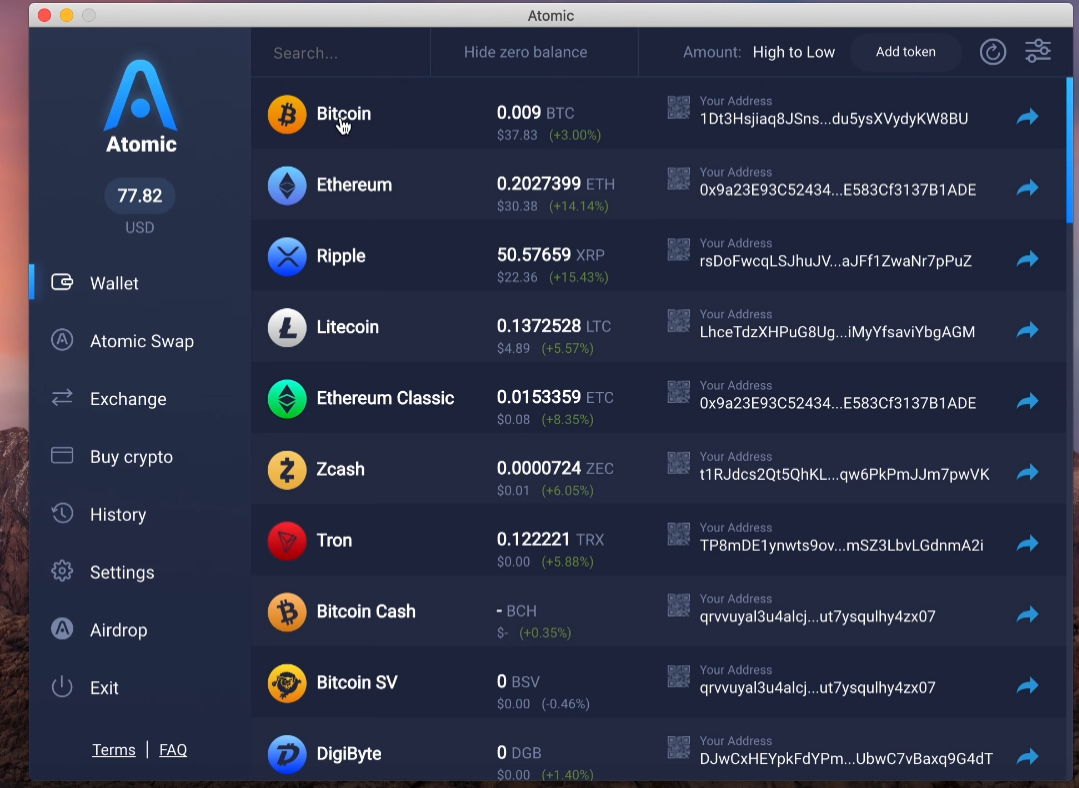Copy Tron address TP8mDE1ynwts9ov...mSZ3LbvLGdnmA2i
1079x788 pixels.
click(841, 546)
